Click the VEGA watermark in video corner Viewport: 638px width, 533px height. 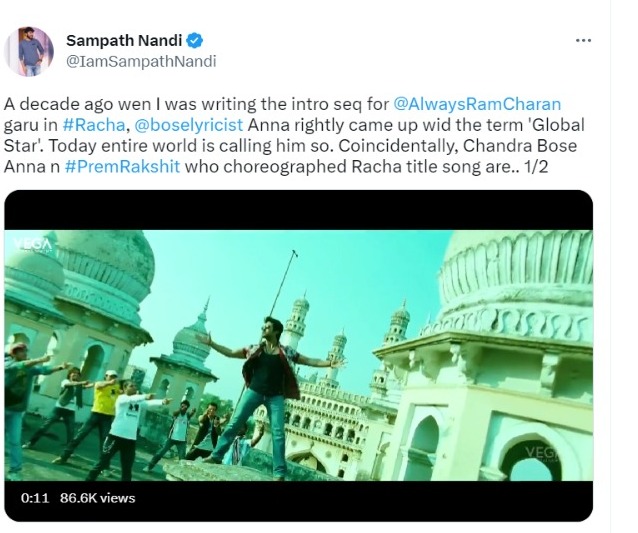point(33,245)
